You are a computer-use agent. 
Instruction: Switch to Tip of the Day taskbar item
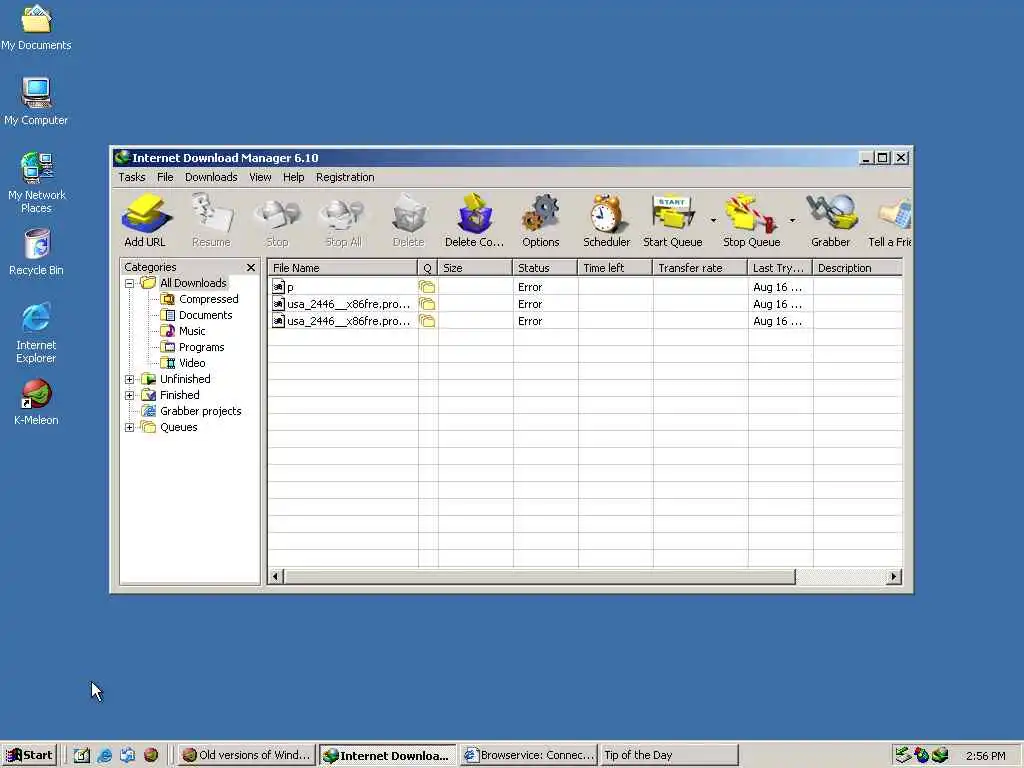669,755
